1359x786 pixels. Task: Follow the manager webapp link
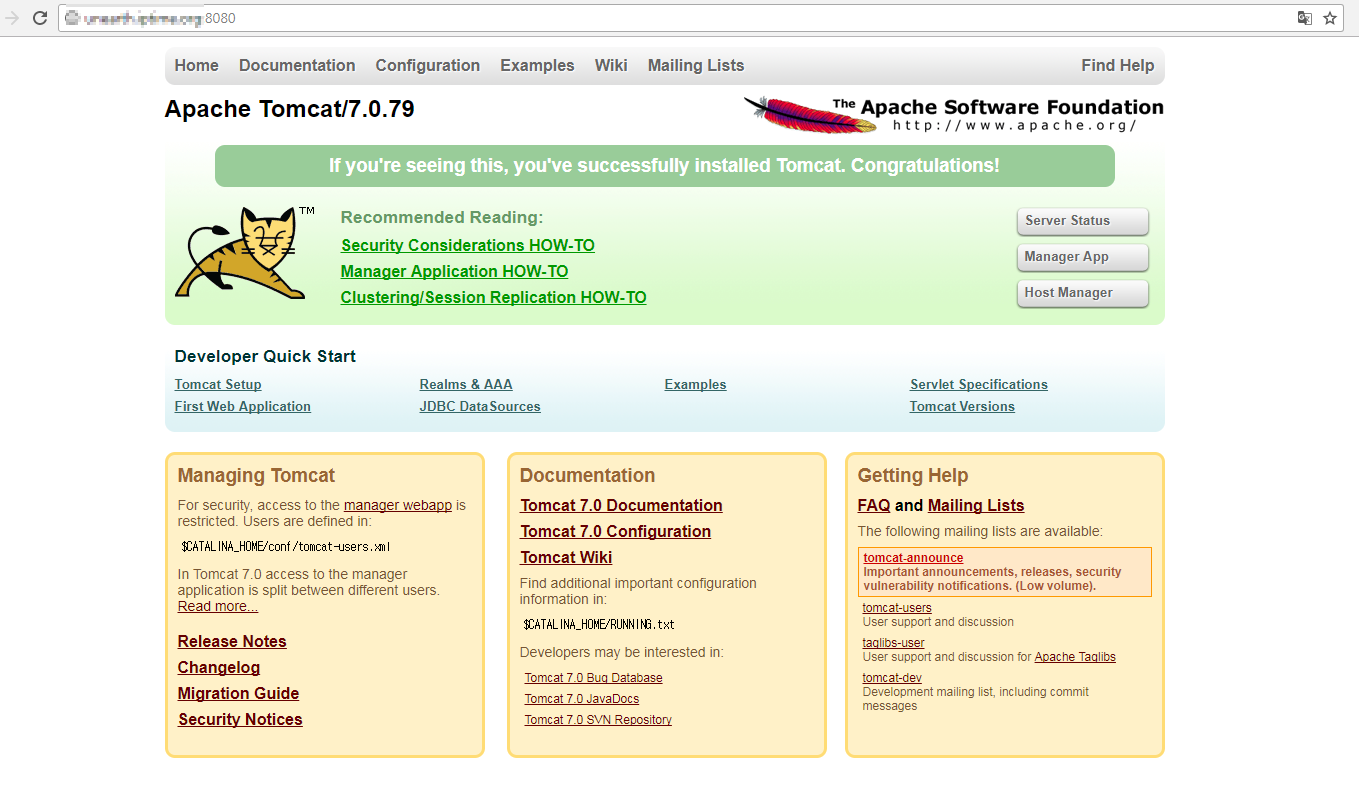(x=398, y=506)
